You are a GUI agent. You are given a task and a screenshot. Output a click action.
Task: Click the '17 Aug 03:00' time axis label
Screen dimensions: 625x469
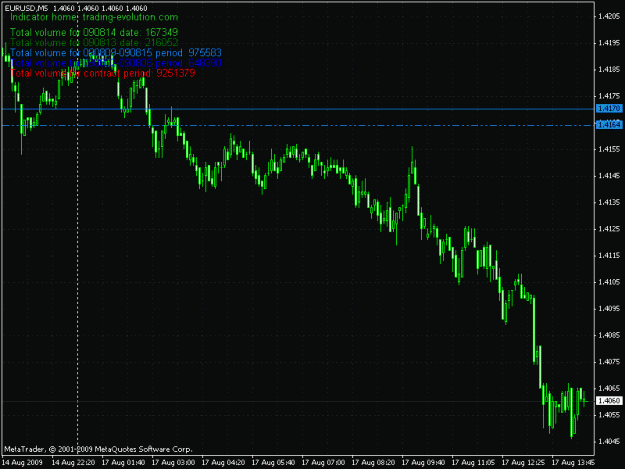[173, 463]
